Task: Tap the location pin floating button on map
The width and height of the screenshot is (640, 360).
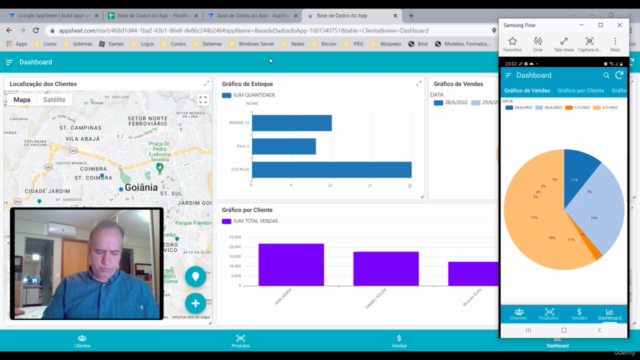Action: tap(196, 277)
